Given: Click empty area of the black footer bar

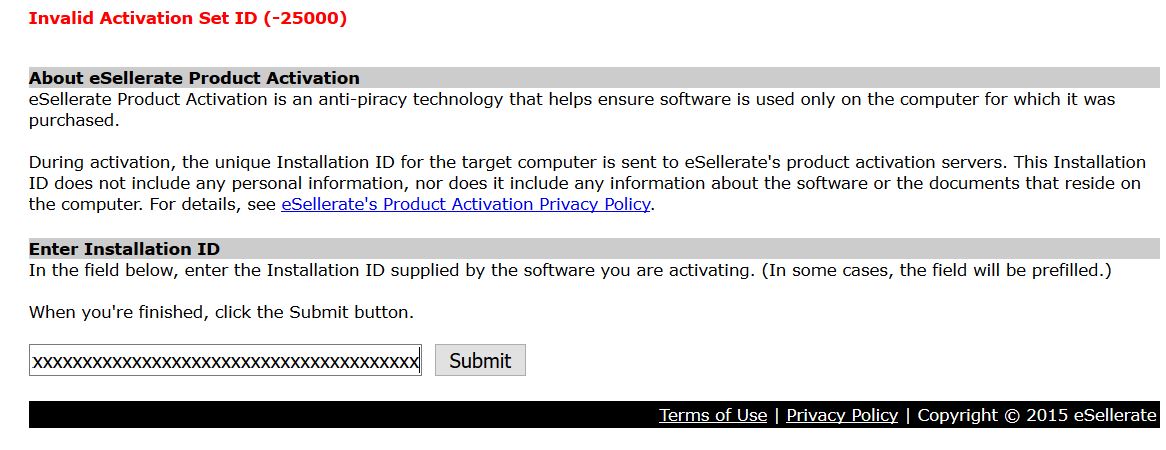Looking at the screenshot, I should click(335, 414).
